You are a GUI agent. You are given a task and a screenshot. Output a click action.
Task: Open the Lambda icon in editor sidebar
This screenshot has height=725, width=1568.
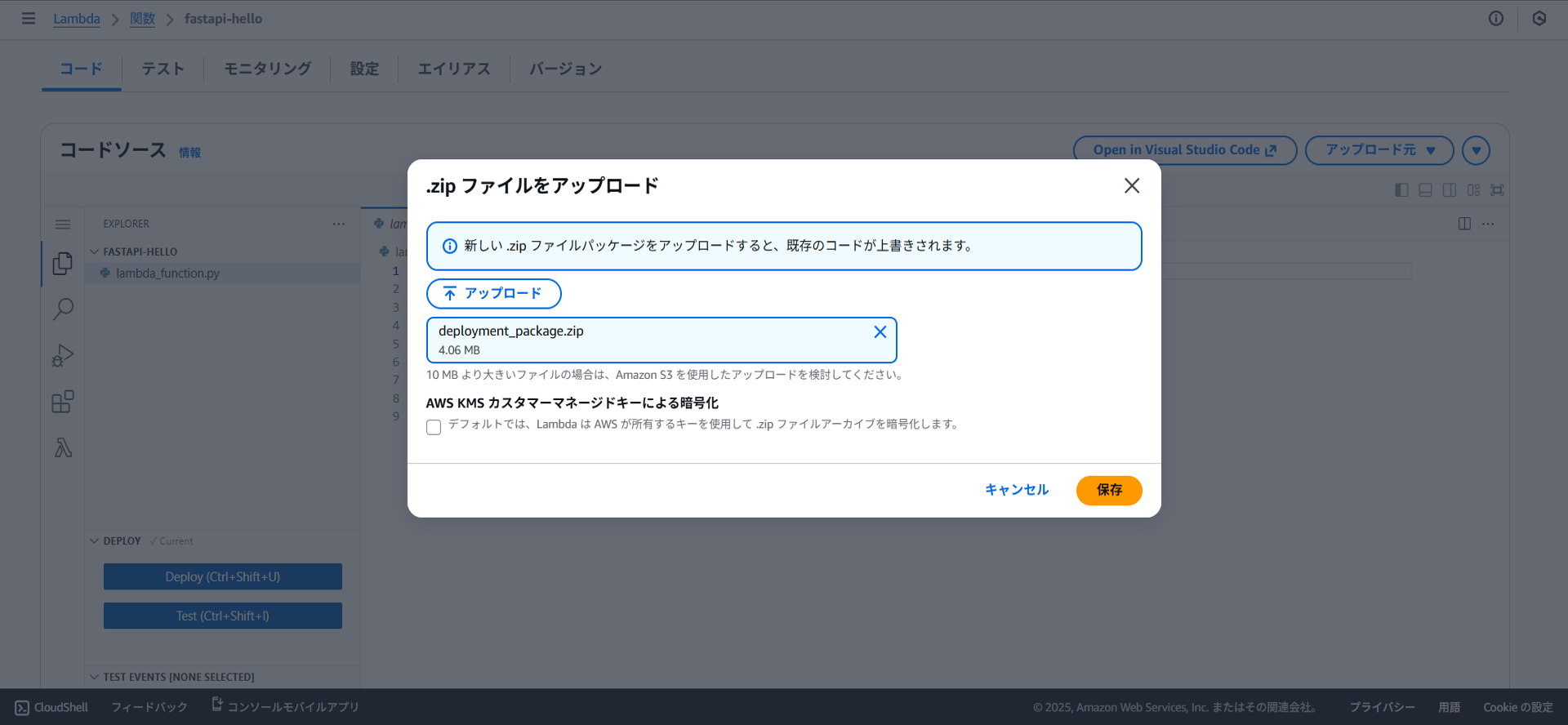[x=63, y=447]
